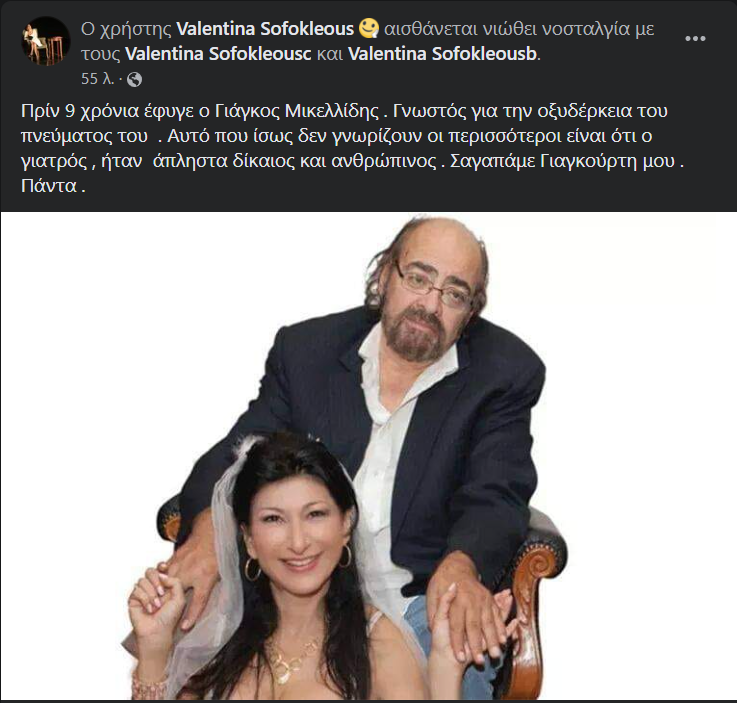Click the word γιατρός in post text
Image resolution: width=737 pixels, height=703 pixels.
(x=54, y=161)
